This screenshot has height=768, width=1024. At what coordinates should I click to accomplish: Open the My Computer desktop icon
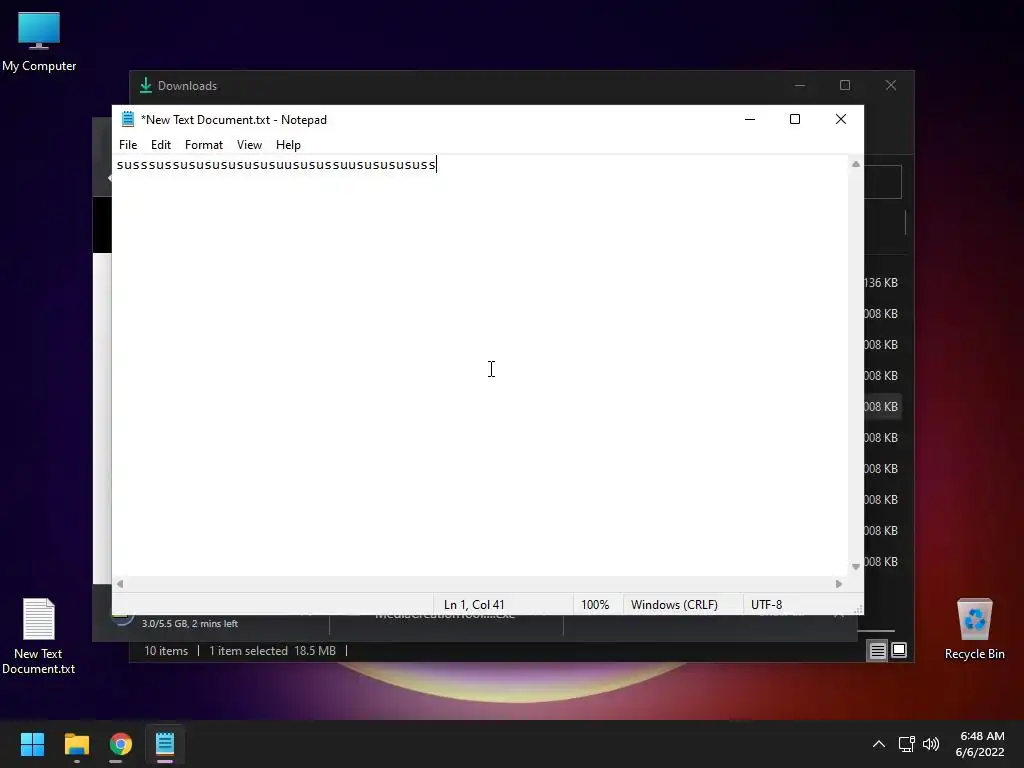[39, 41]
